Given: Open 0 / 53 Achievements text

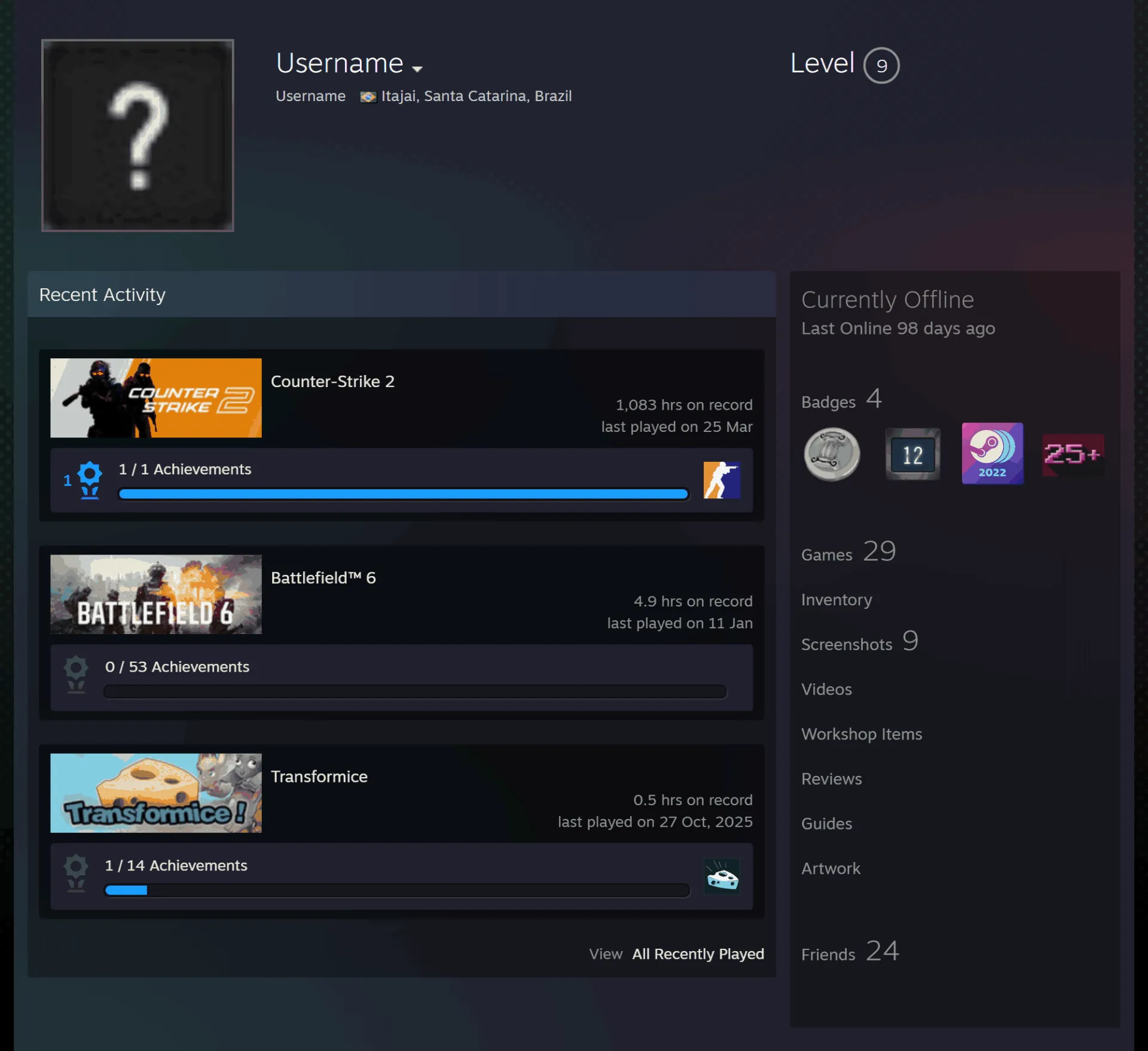Looking at the screenshot, I should coord(177,667).
